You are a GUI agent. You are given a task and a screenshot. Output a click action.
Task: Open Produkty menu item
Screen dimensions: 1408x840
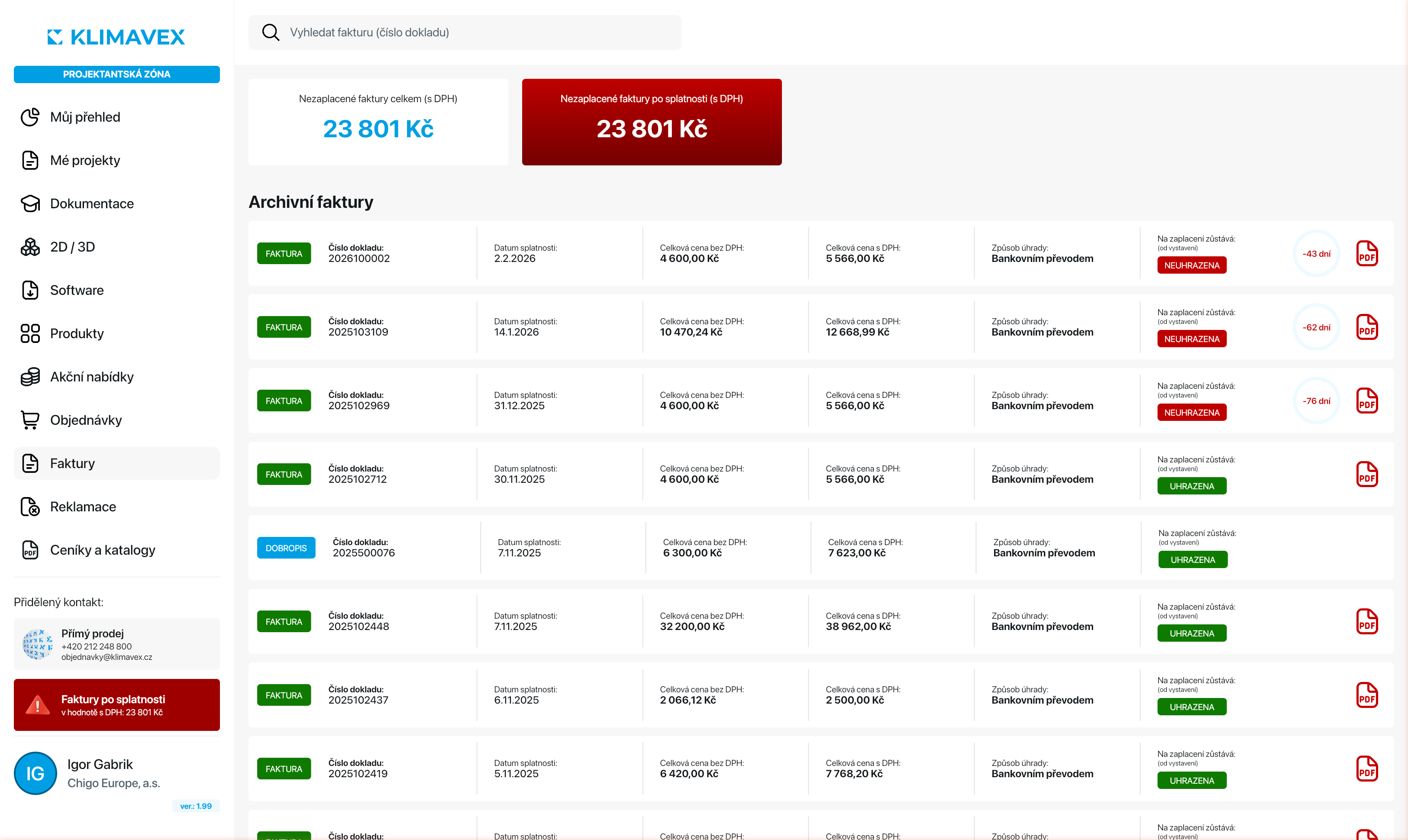(116, 333)
